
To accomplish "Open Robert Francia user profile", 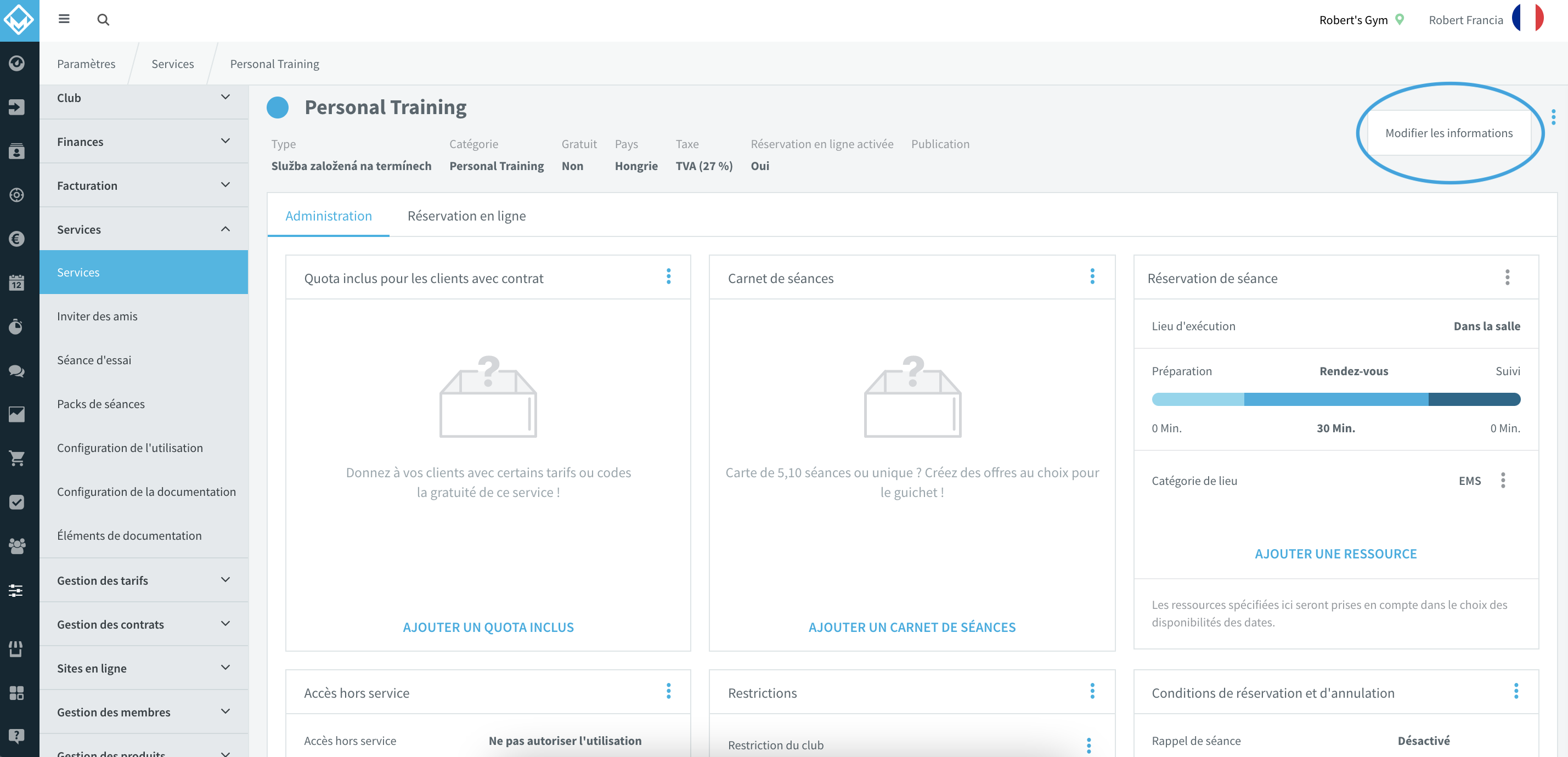I will click(1466, 20).
